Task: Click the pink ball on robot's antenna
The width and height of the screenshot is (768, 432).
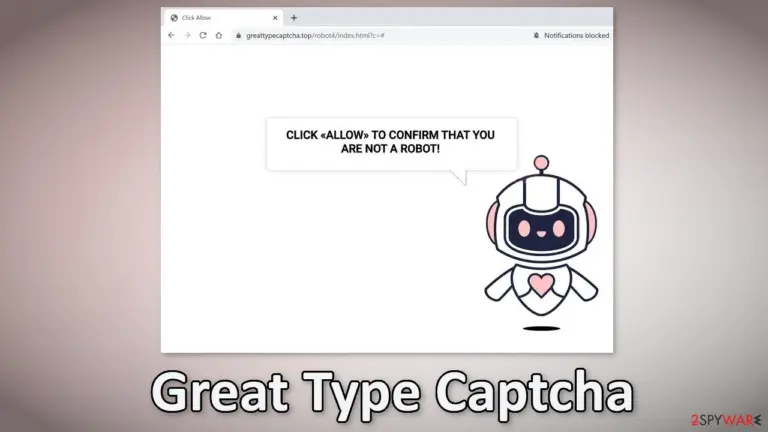Action: pos(541,162)
